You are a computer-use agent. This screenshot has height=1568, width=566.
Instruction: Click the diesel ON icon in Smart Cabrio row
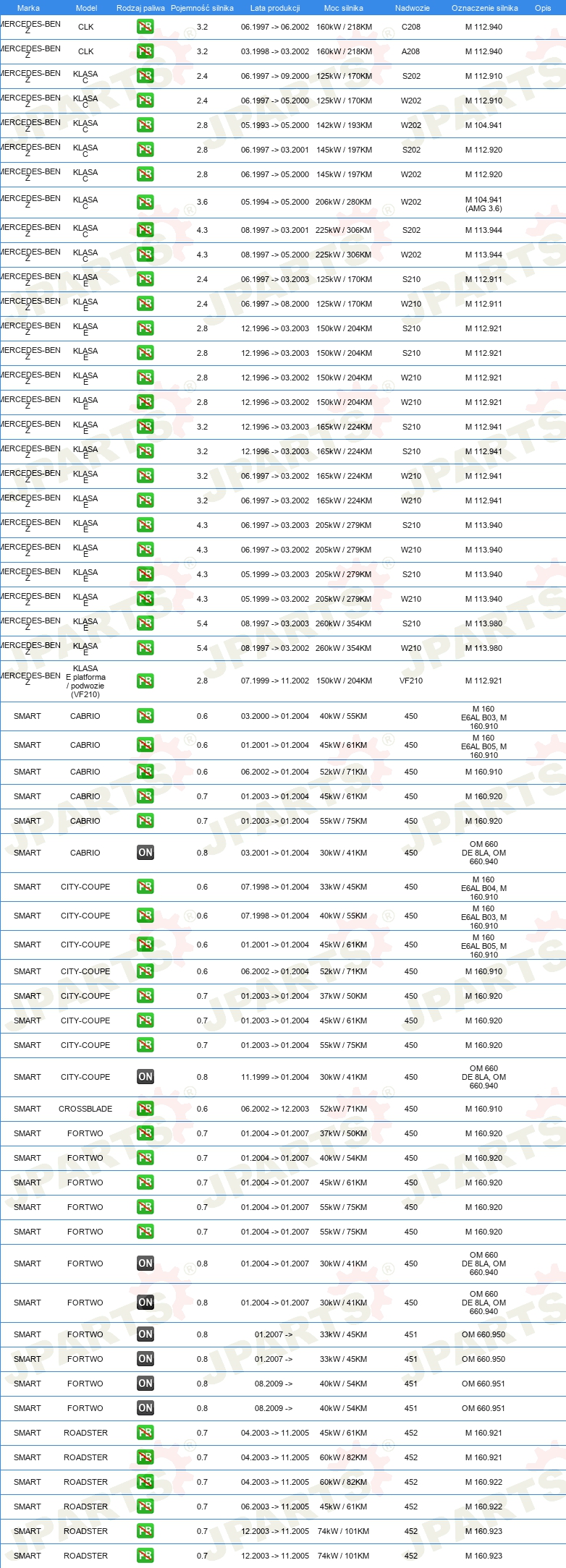(x=145, y=853)
